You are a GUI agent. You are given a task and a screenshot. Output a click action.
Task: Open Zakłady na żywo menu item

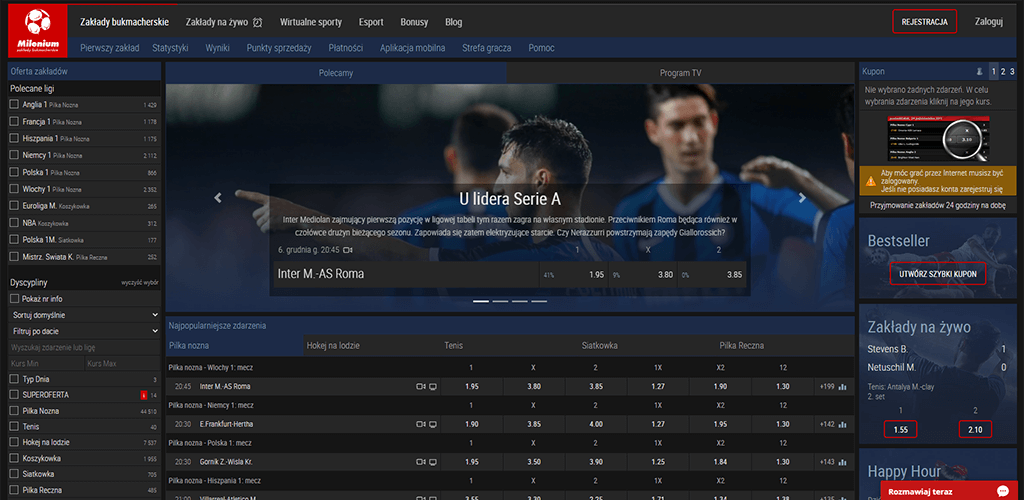coord(224,21)
